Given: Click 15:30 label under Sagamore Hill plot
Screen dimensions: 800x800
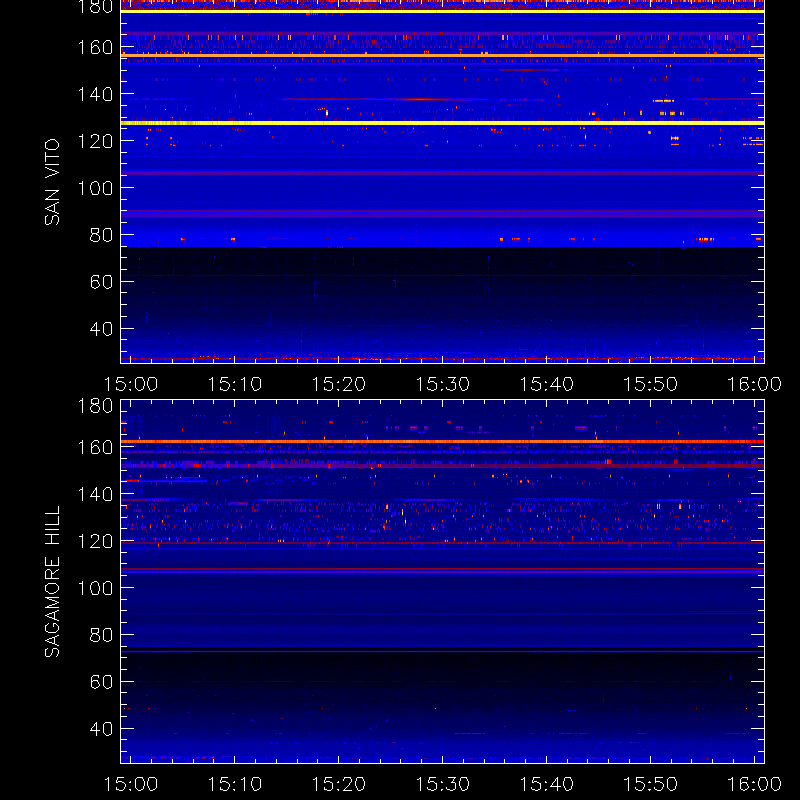Looking at the screenshot, I should point(442,784).
